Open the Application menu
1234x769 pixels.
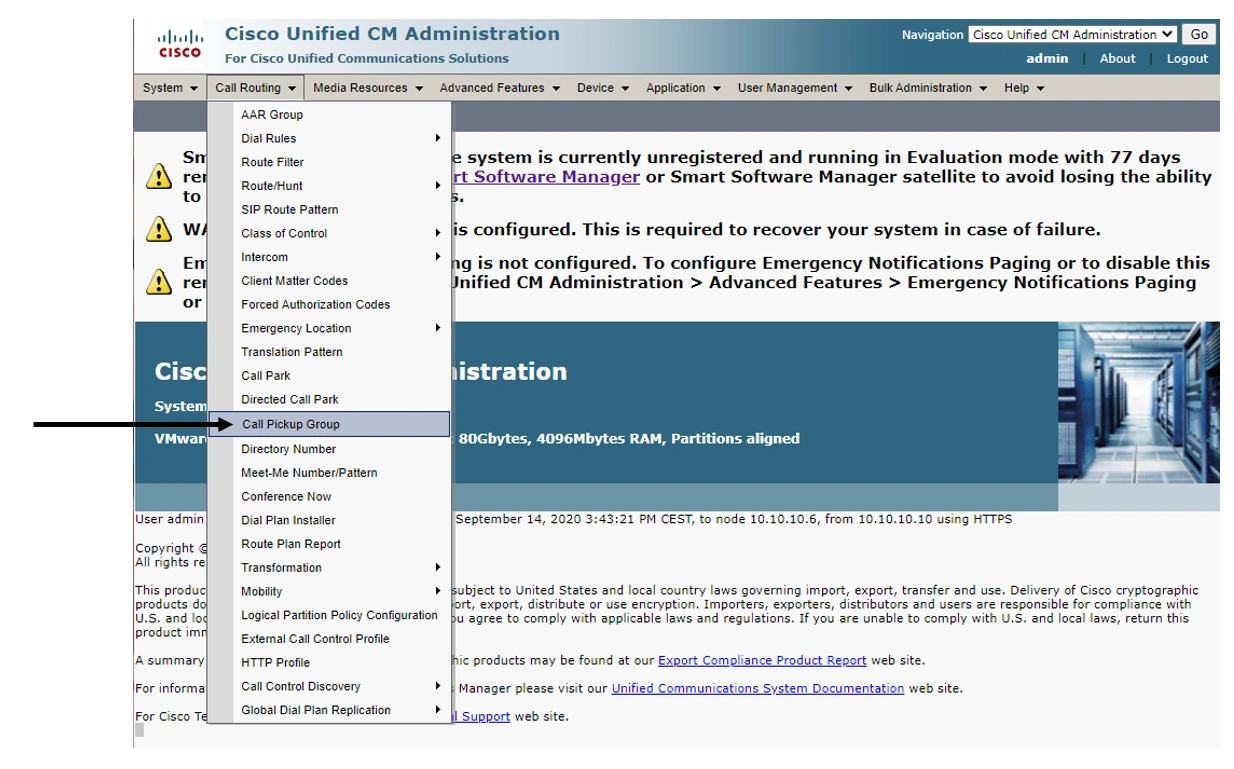(x=683, y=88)
